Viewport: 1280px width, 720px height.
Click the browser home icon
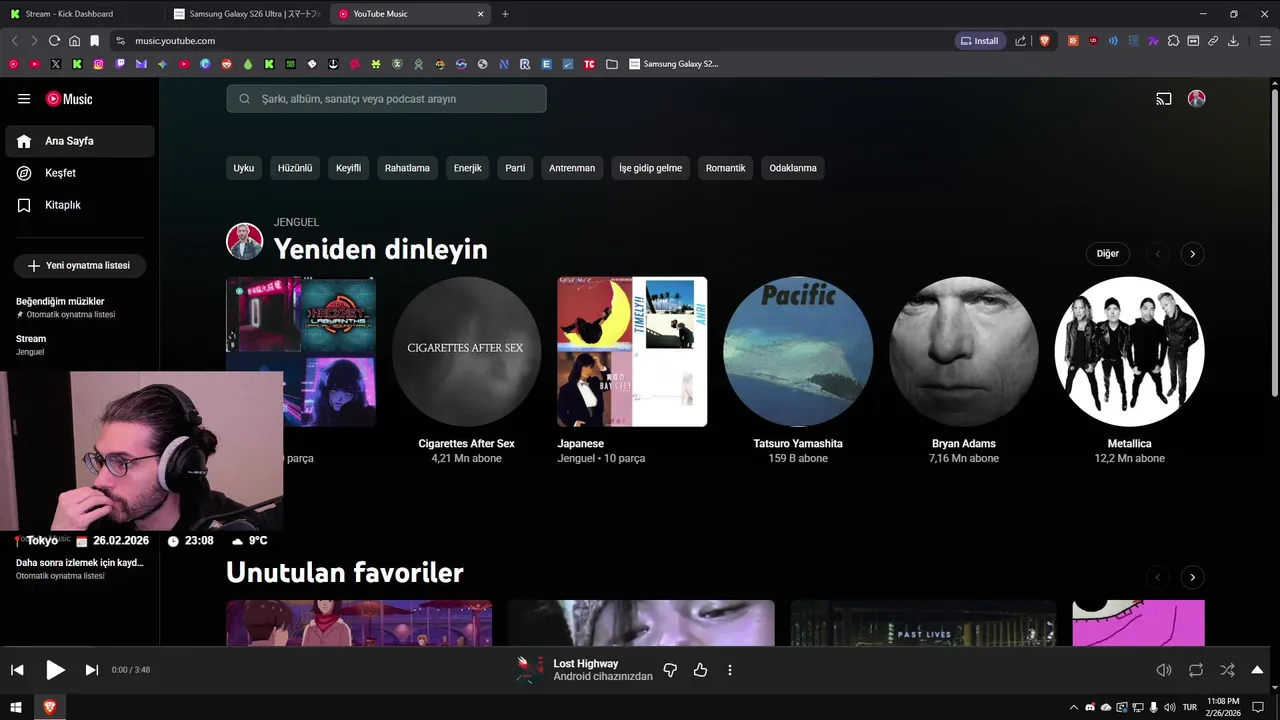74,41
